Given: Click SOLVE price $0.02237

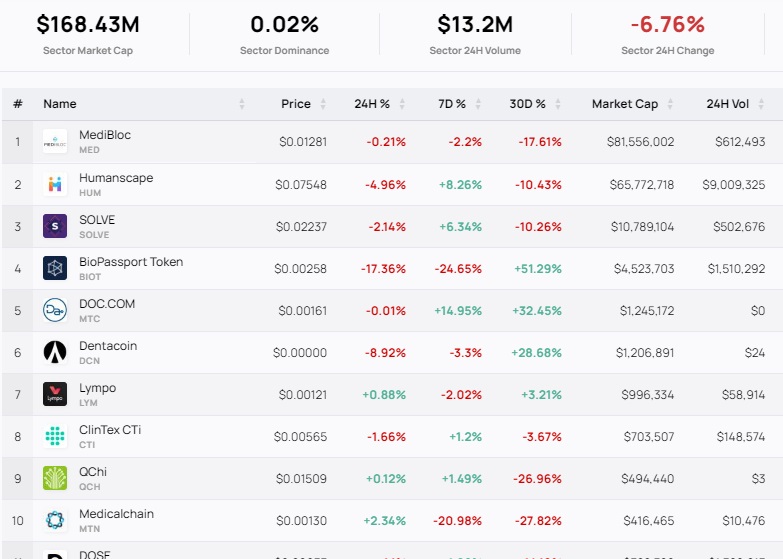Looking at the screenshot, I should click(x=301, y=227).
